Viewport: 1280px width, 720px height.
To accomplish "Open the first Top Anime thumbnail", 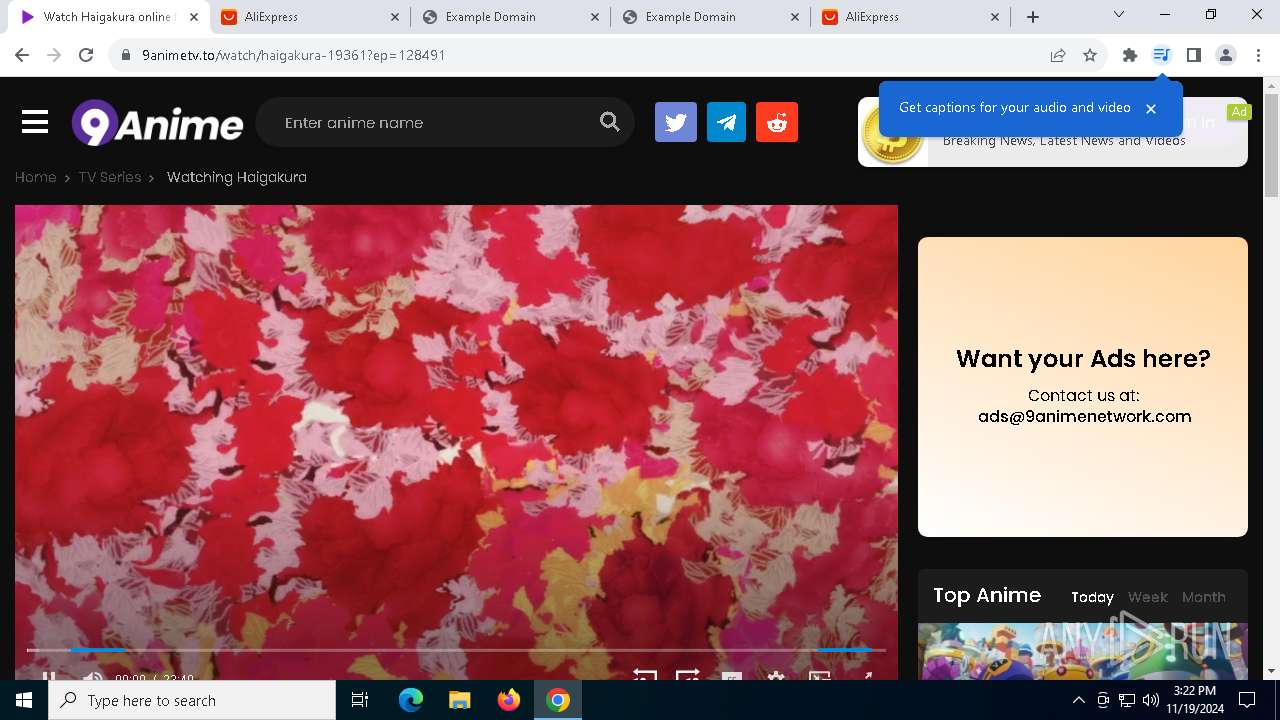I will [x=1083, y=652].
